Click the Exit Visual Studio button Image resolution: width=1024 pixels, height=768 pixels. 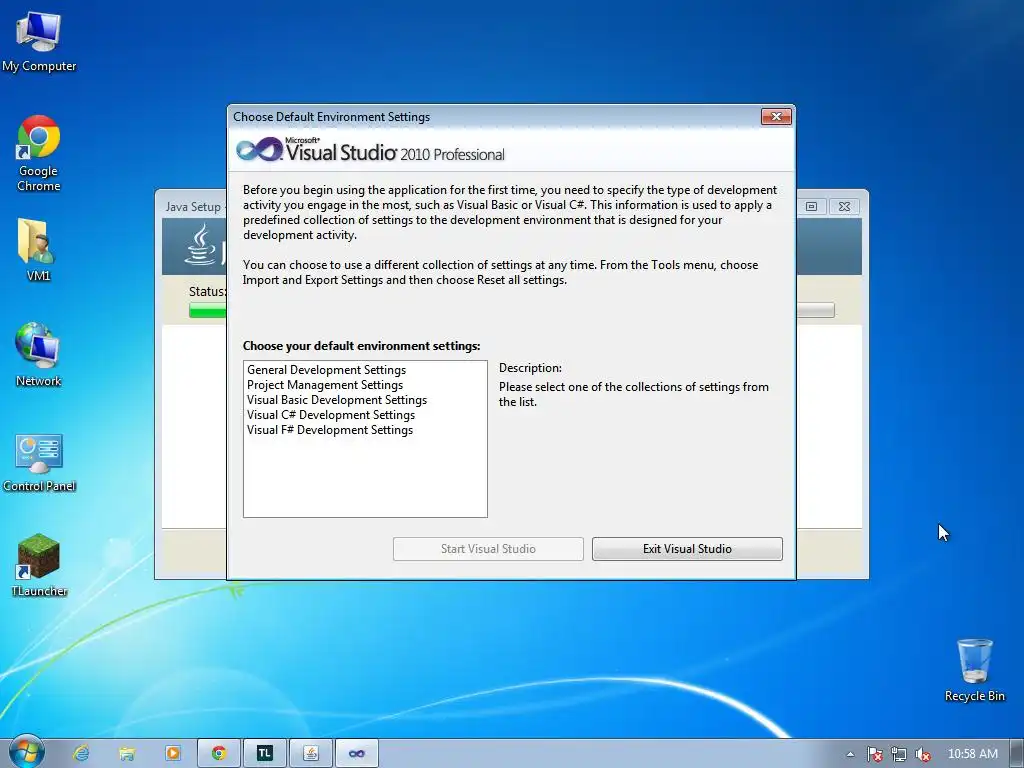pos(687,549)
